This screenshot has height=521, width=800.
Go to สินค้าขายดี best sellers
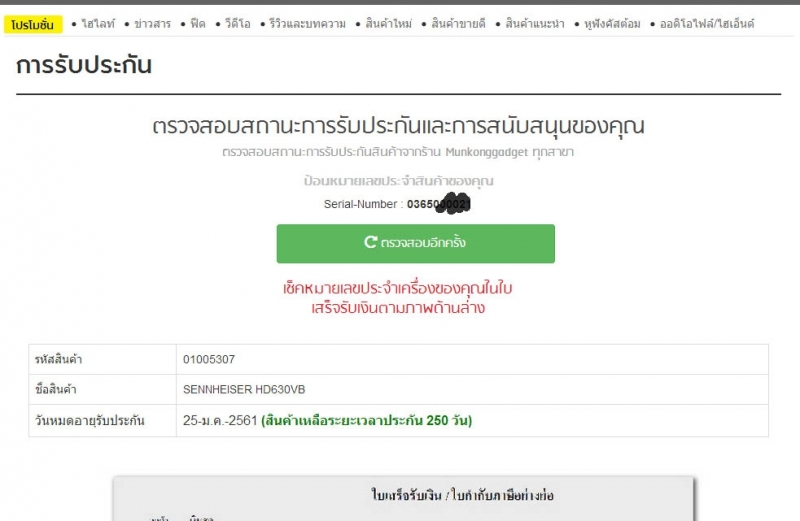coord(458,24)
